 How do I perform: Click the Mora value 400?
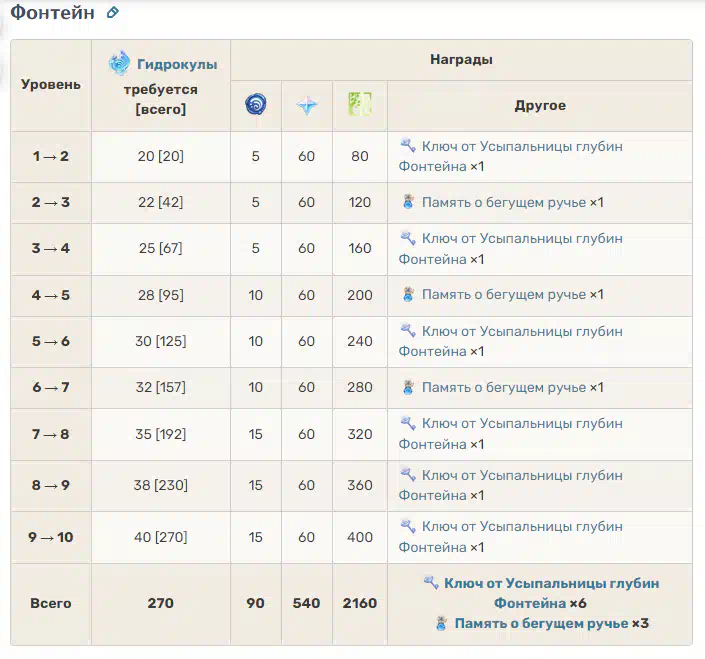coord(360,537)
